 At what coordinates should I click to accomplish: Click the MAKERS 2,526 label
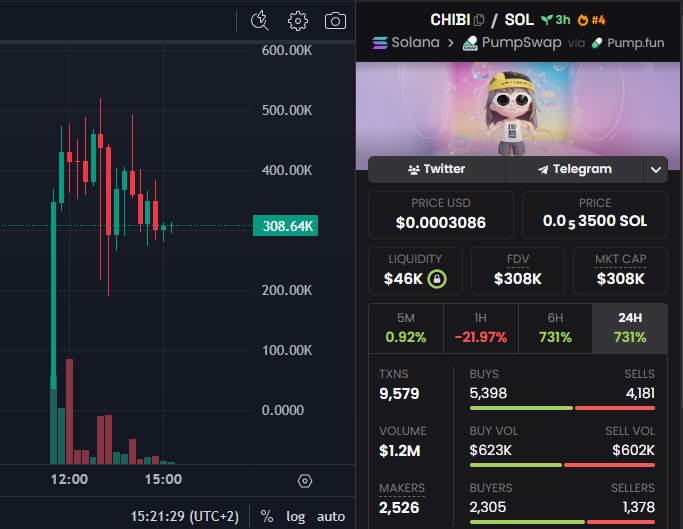(x=402, y=488)
